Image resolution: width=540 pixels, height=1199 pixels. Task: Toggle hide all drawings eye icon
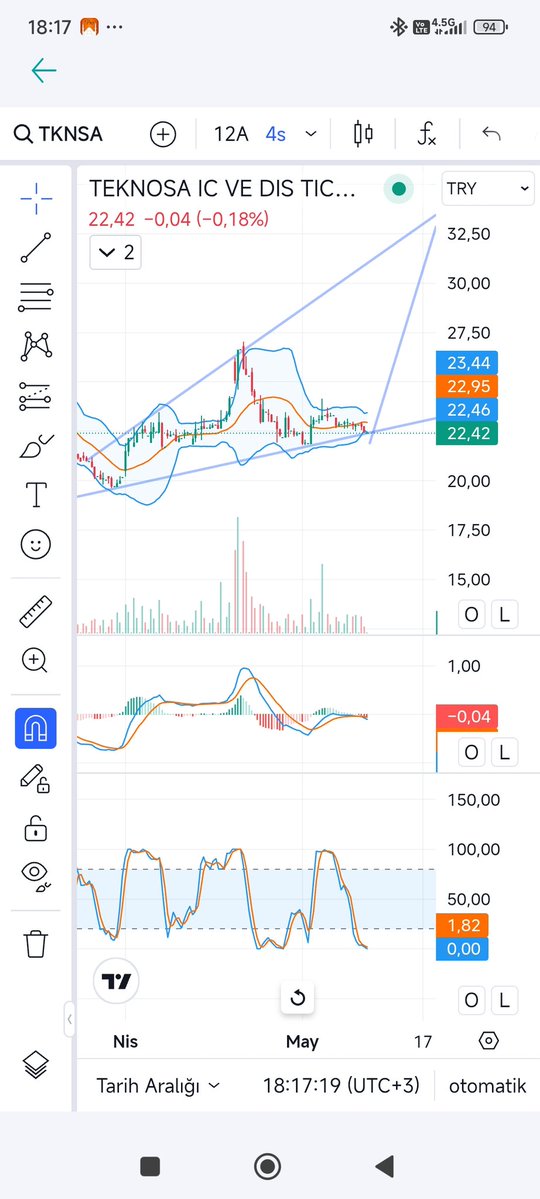tap(36, 876)
